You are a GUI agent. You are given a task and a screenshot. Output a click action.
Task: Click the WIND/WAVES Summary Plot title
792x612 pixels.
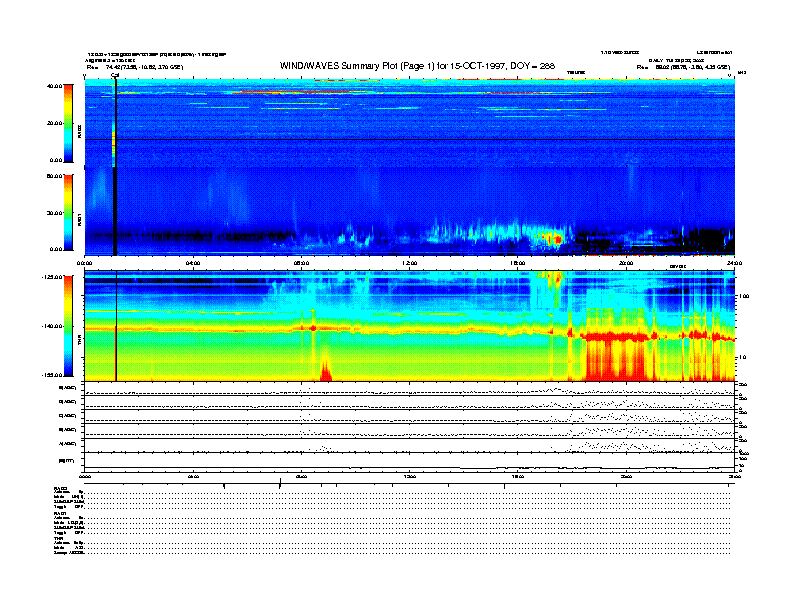[x=417, y=66]
